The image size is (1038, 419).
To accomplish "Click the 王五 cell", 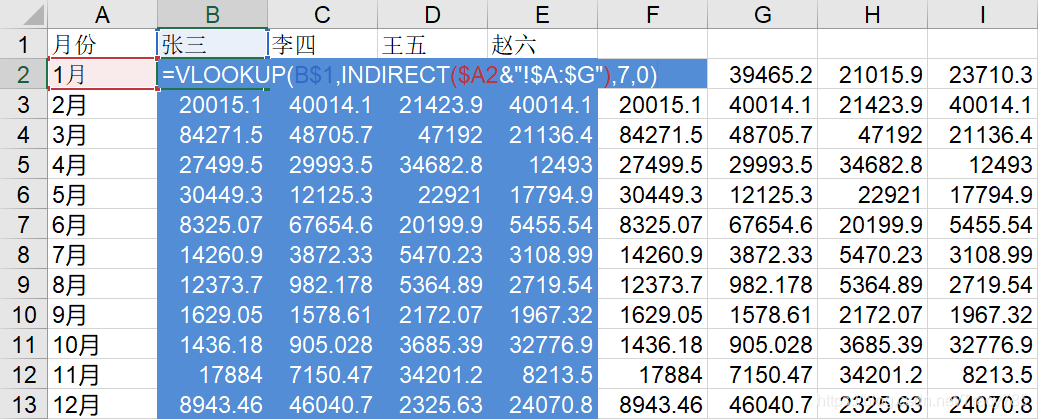I will point(432,44).
